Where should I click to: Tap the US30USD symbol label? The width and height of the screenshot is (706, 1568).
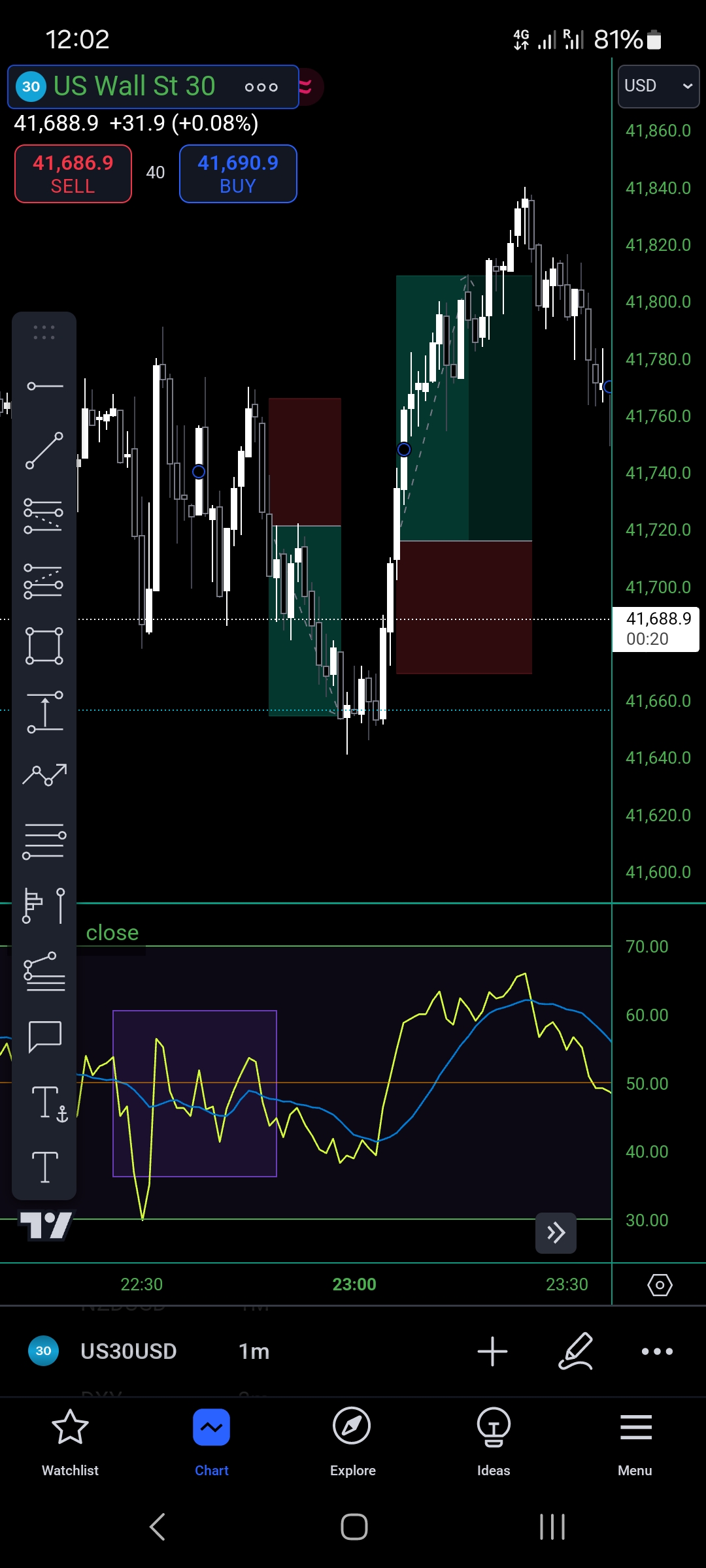[x=128, y=1351]
